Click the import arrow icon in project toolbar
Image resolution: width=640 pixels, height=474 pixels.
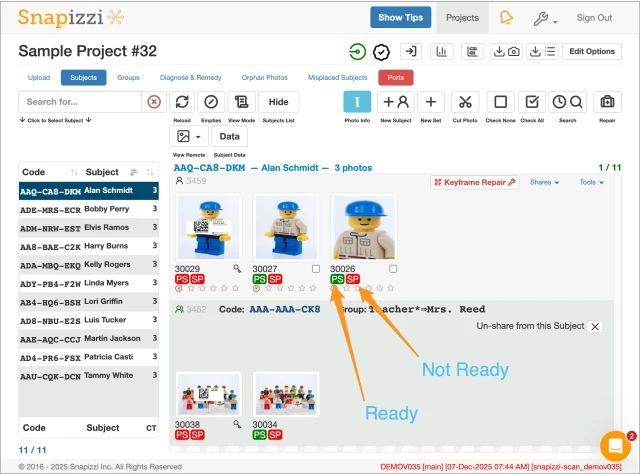(x=411, y=51)
